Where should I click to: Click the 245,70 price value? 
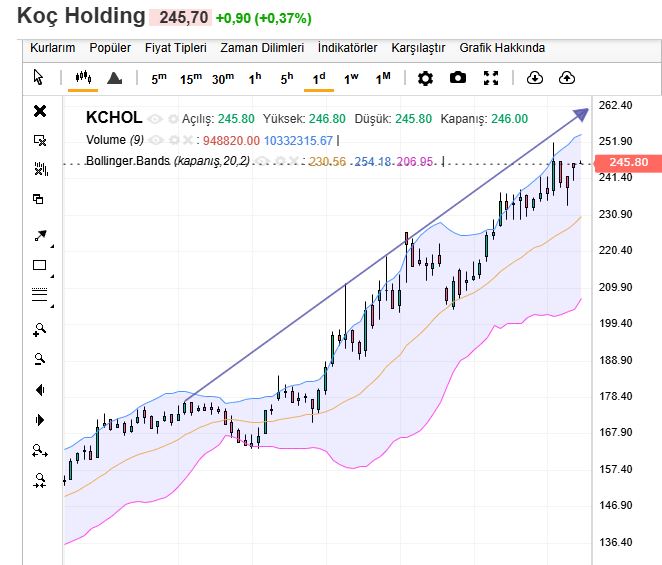point(184,18)
